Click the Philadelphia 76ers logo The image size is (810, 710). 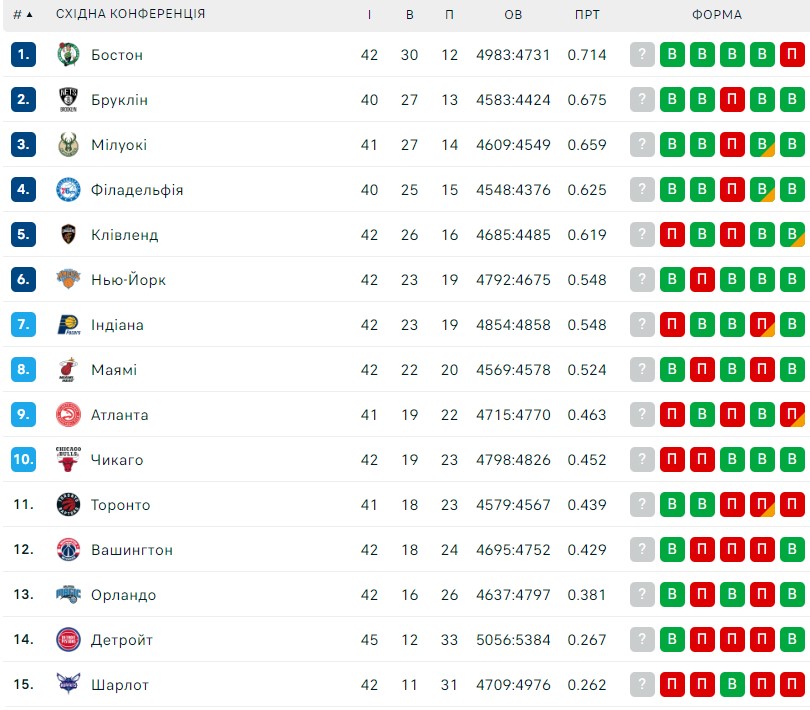68,189
